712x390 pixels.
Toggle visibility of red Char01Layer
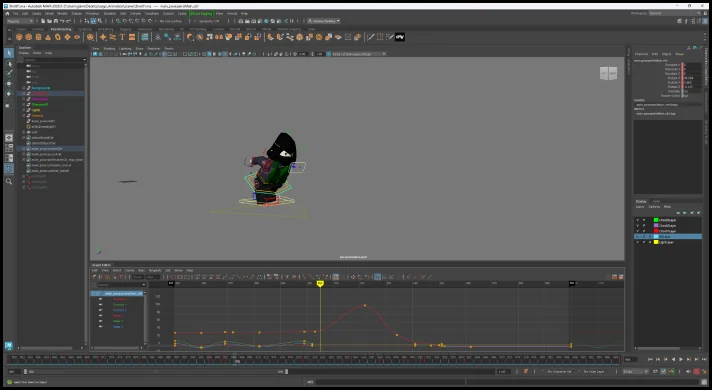click(638, 231)
